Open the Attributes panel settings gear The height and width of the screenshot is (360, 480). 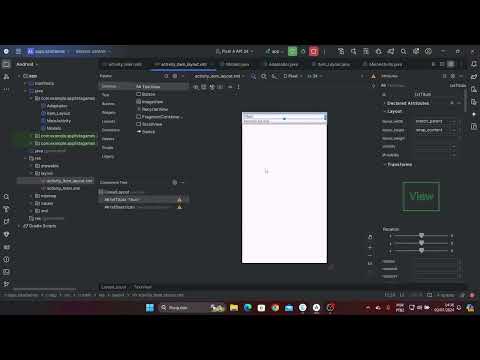(453, 76)
